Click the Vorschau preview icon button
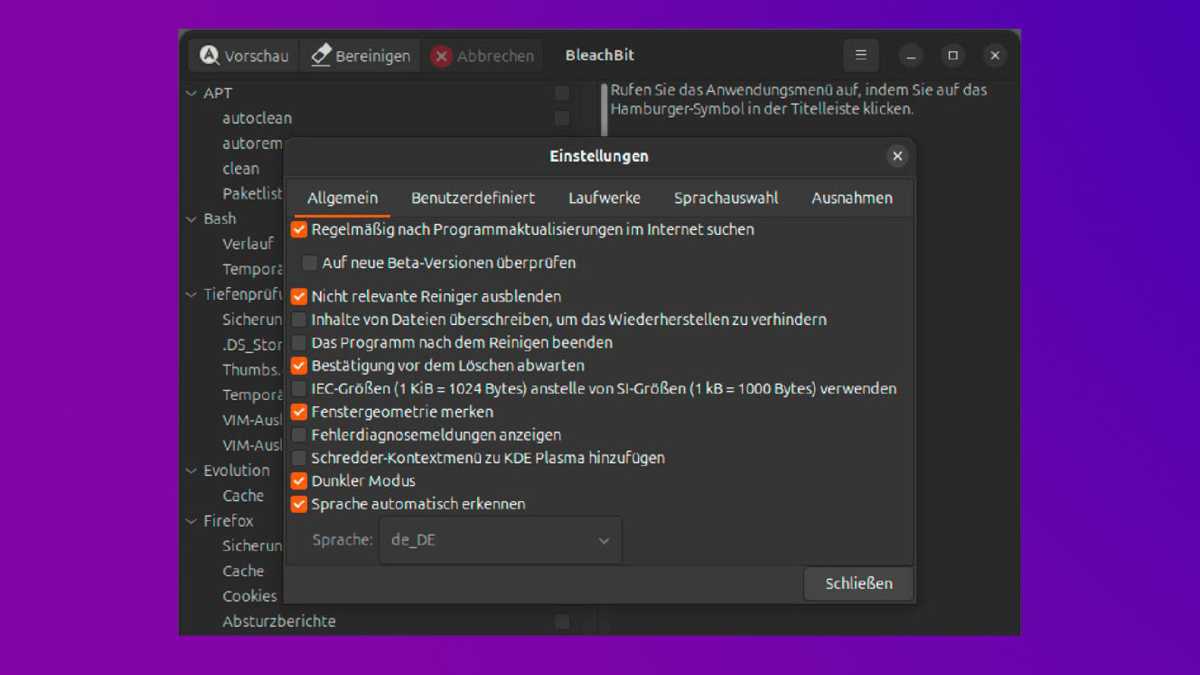Image resolution: width=1200 pixels, height=675 pixels. (243, 56)
